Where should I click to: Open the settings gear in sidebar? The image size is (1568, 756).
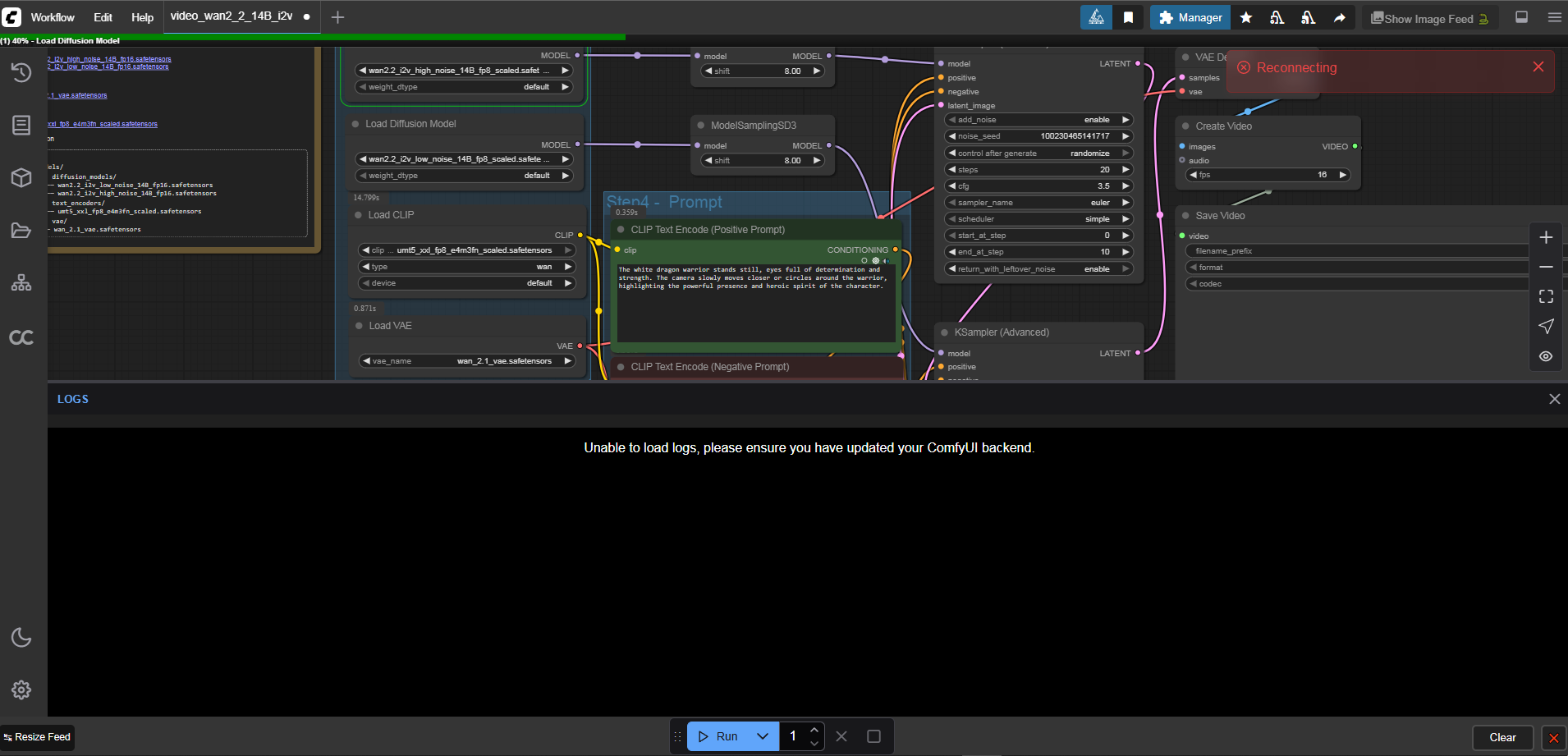[21, 690]
